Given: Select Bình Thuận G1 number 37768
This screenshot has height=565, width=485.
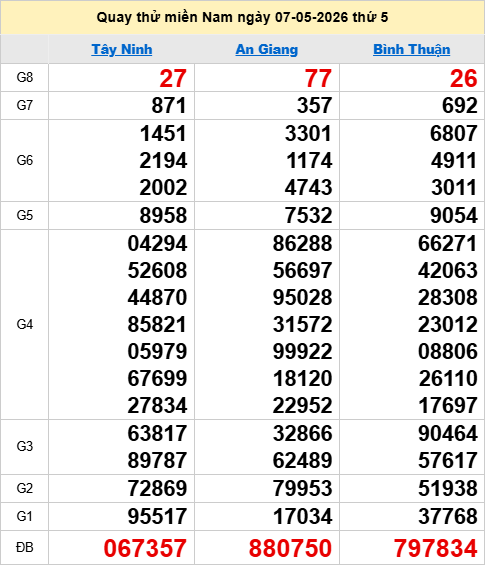Looking at the screenshot, I should pyautogui.click(x=448, y=516).
